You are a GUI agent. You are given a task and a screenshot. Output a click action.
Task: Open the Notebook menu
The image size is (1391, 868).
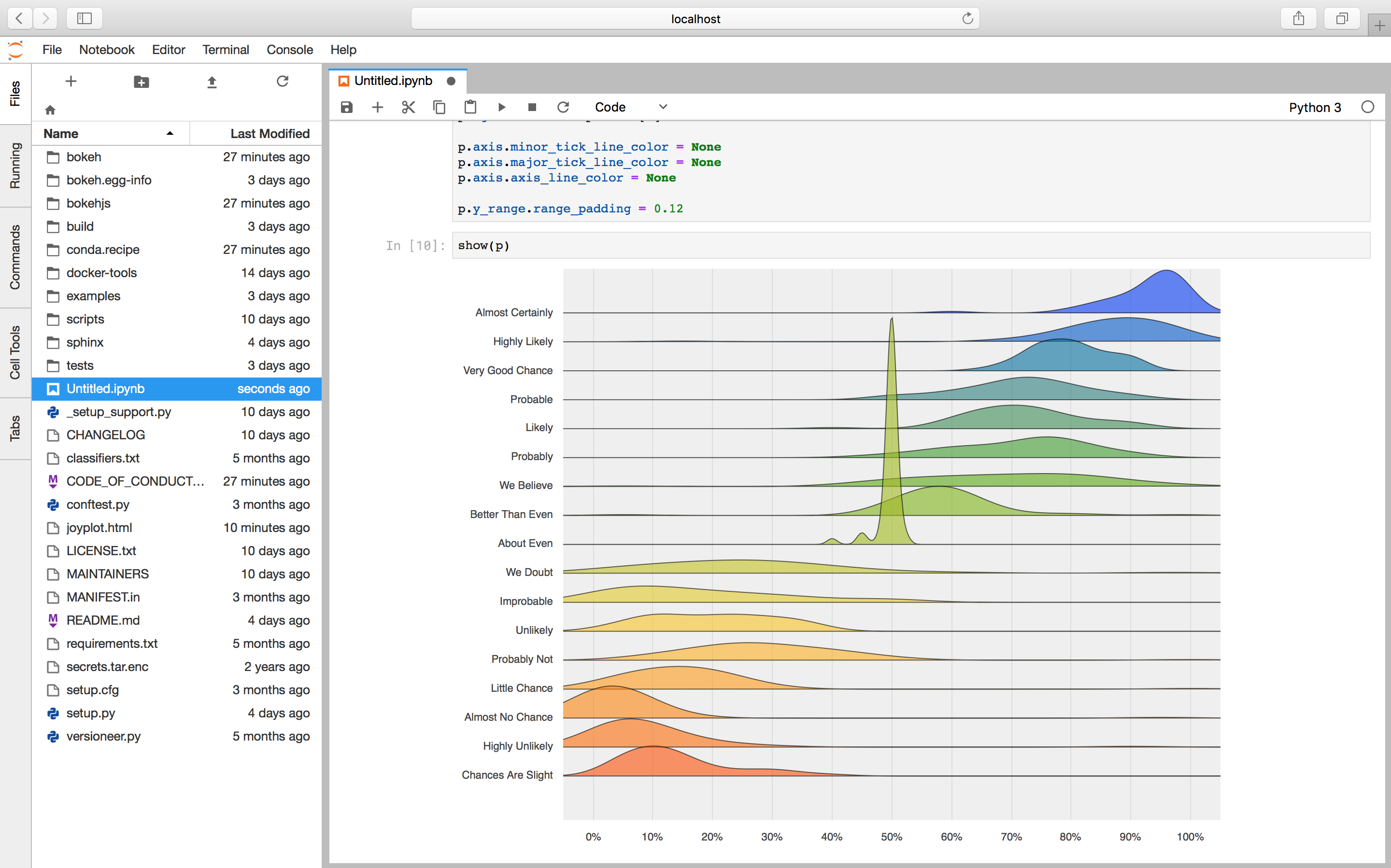coord(106,49)
